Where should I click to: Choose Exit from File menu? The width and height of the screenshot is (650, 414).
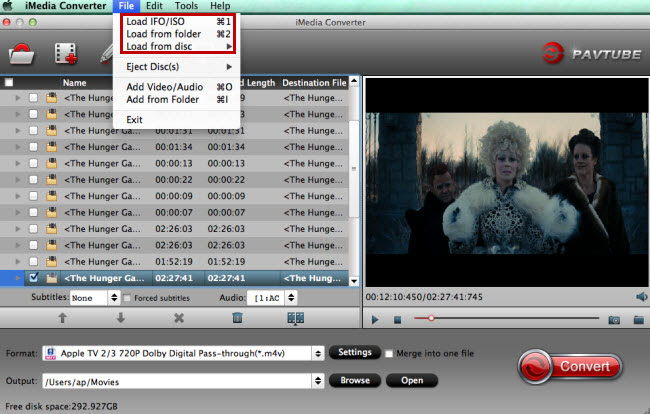(x=177, y=120)
